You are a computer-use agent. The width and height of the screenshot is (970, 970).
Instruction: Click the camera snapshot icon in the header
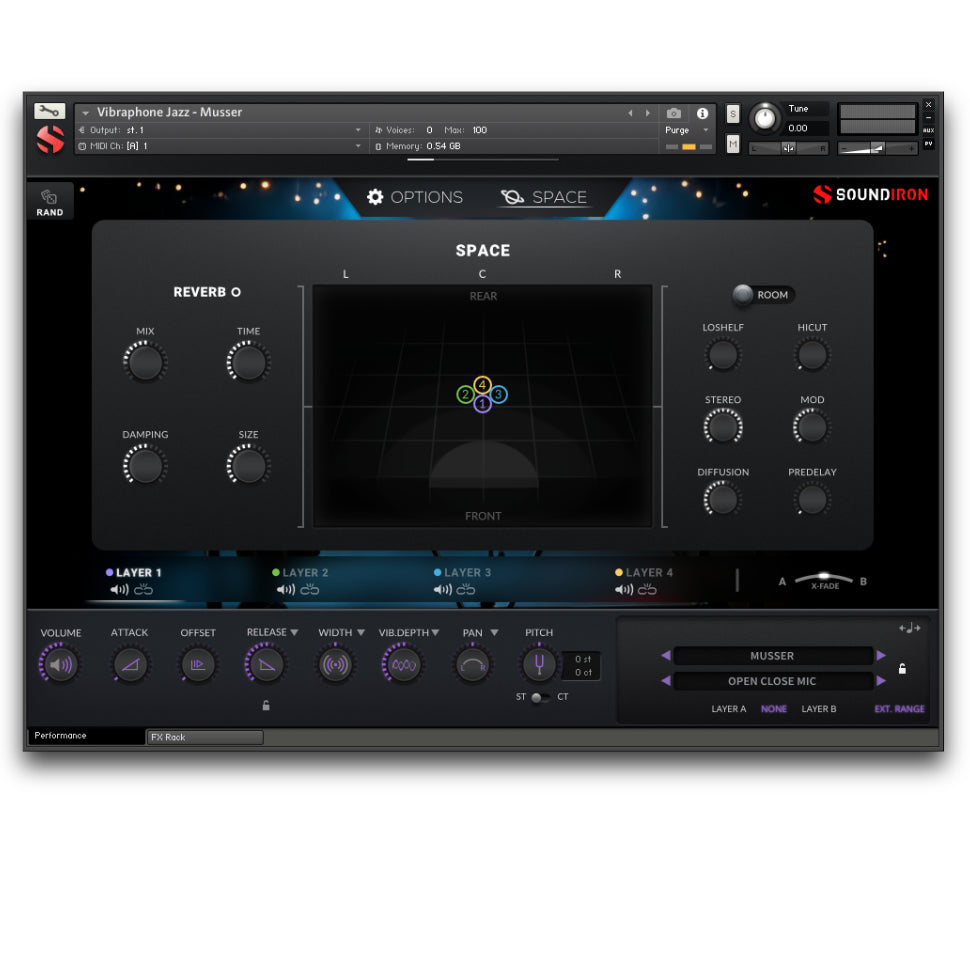click(x=674, y=113)
